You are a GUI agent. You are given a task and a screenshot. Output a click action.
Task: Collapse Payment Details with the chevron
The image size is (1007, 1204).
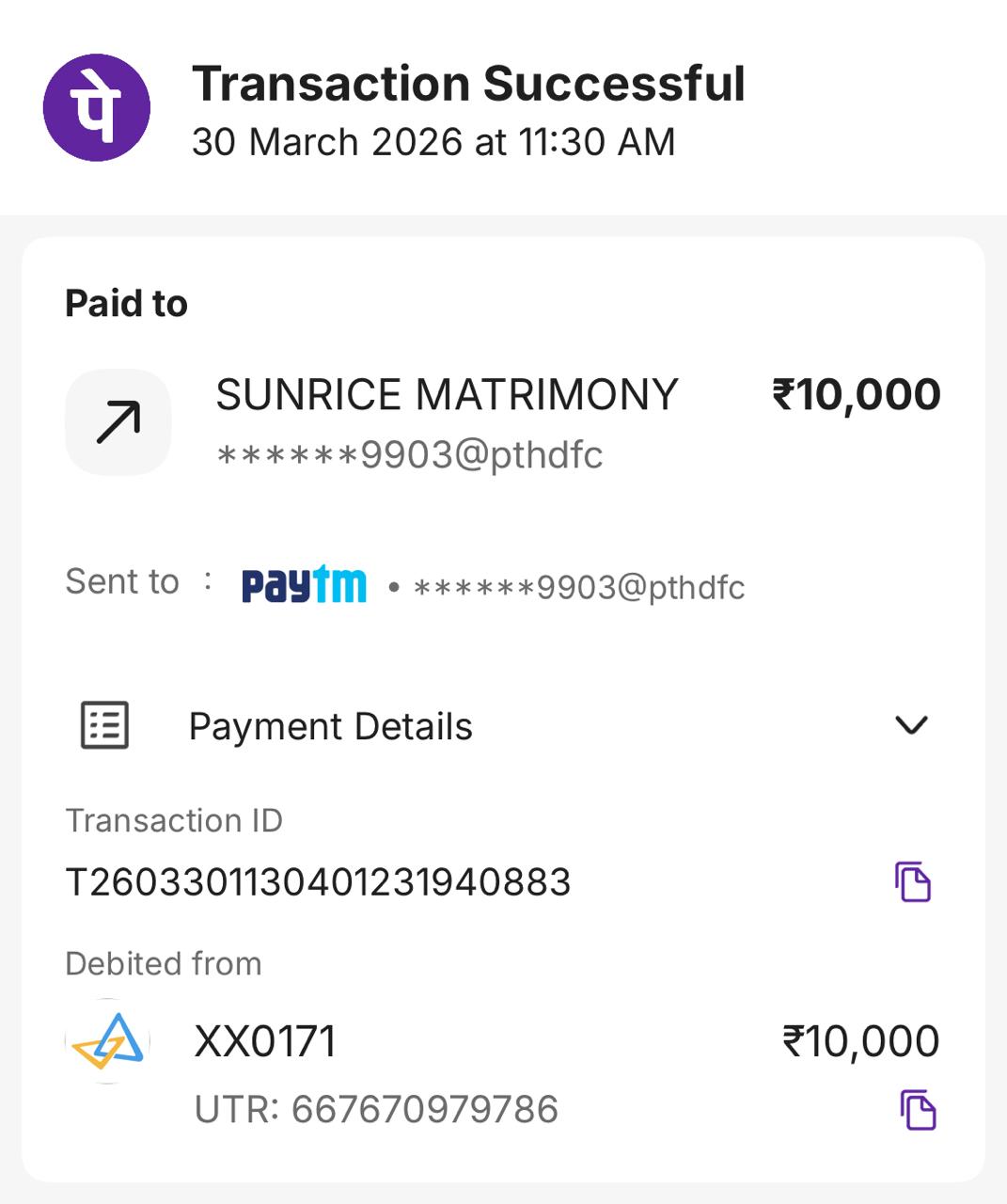pos(911,725)
